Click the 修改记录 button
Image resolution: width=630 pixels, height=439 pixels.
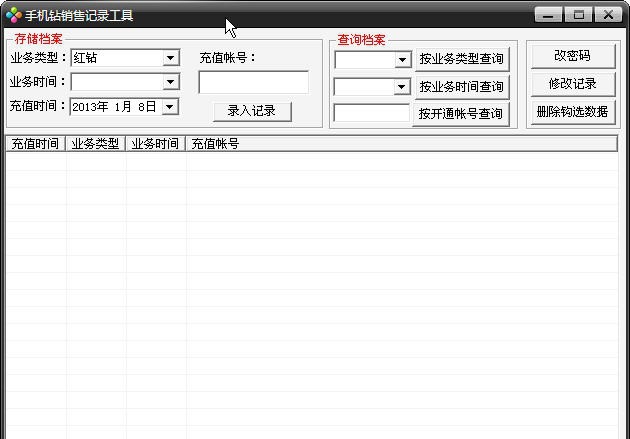pos(573,84)
